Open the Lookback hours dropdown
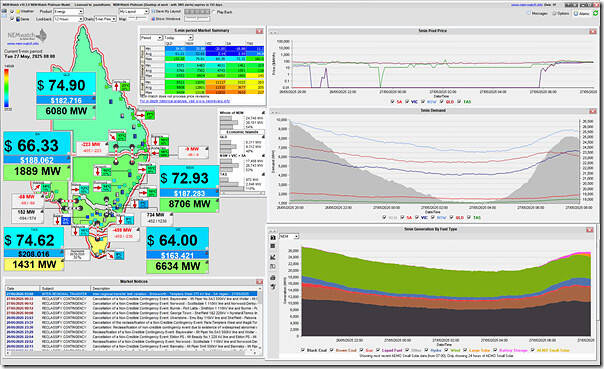Screen dimensions: 604x369 pos(68,19)
